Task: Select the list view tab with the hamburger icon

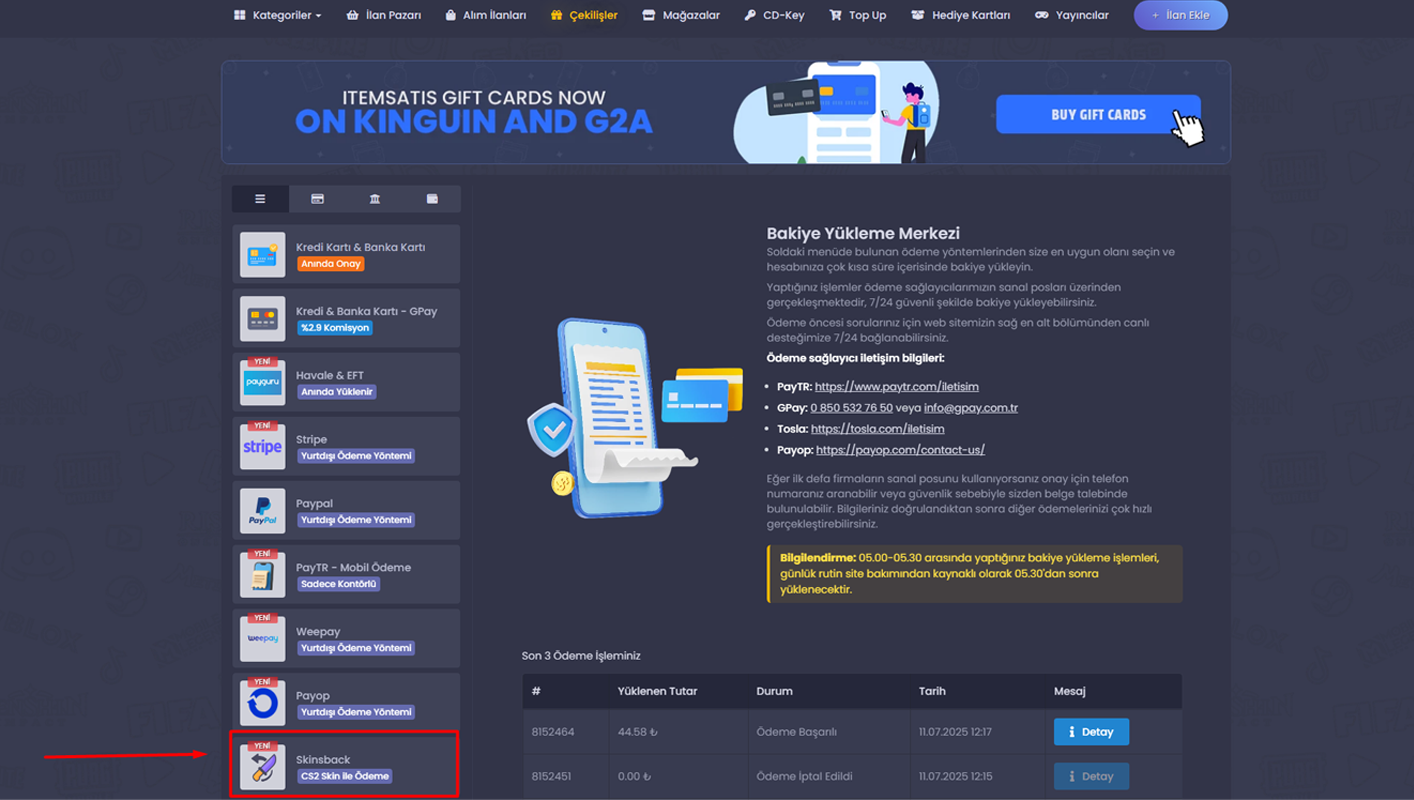Action: click(260, 199)
